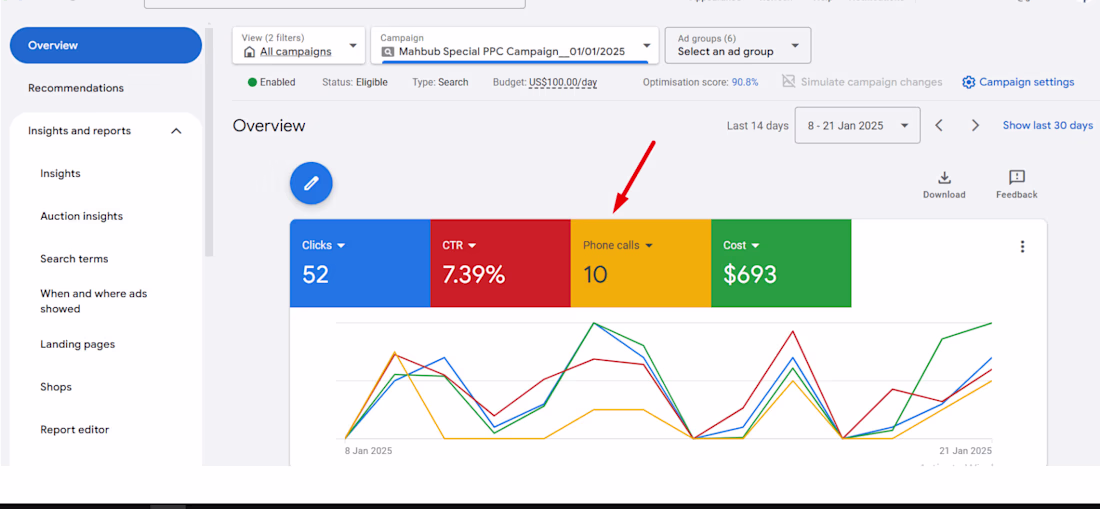
Task: Click the Campaign settings link
Action: click(1026, 82)
